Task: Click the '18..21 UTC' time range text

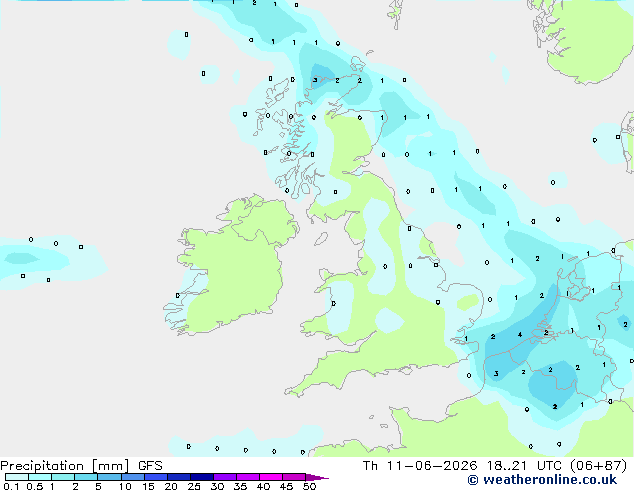Action: pyautogui.click(x=524, y=466)
